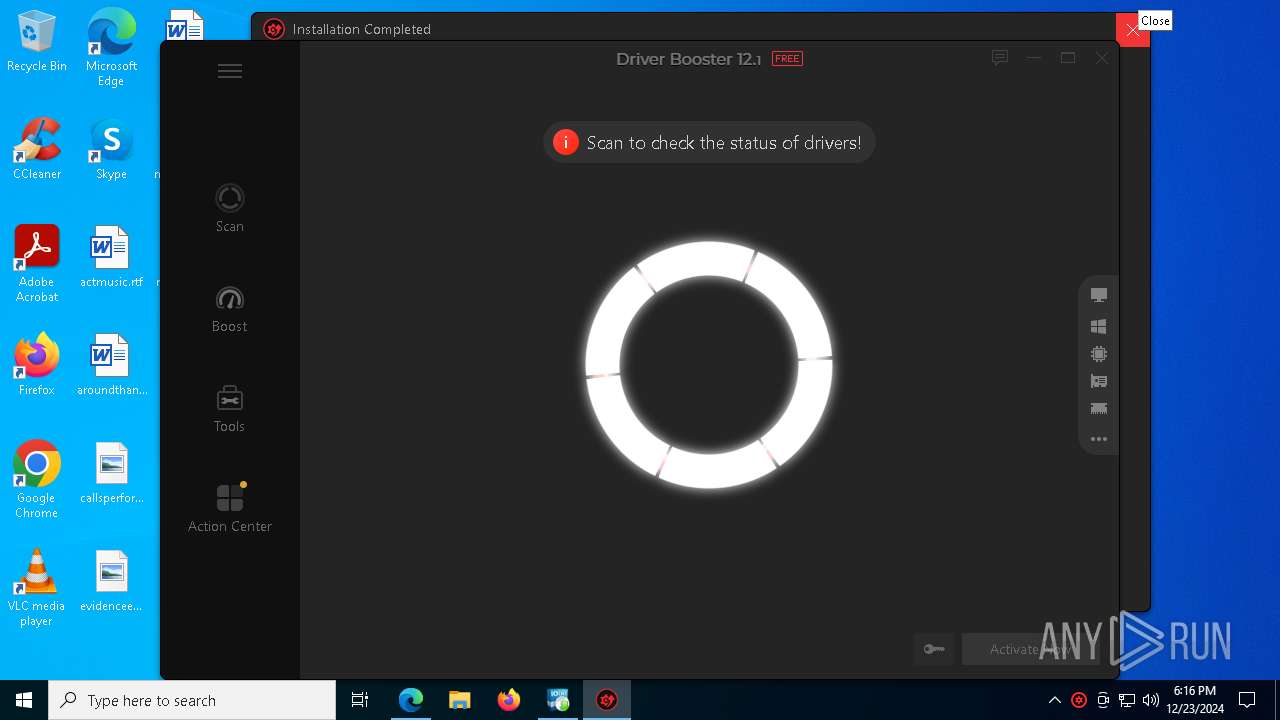Click the graphics card info icon
The width and height of the screenshot is (1280, 720).
click(1099, 381)
